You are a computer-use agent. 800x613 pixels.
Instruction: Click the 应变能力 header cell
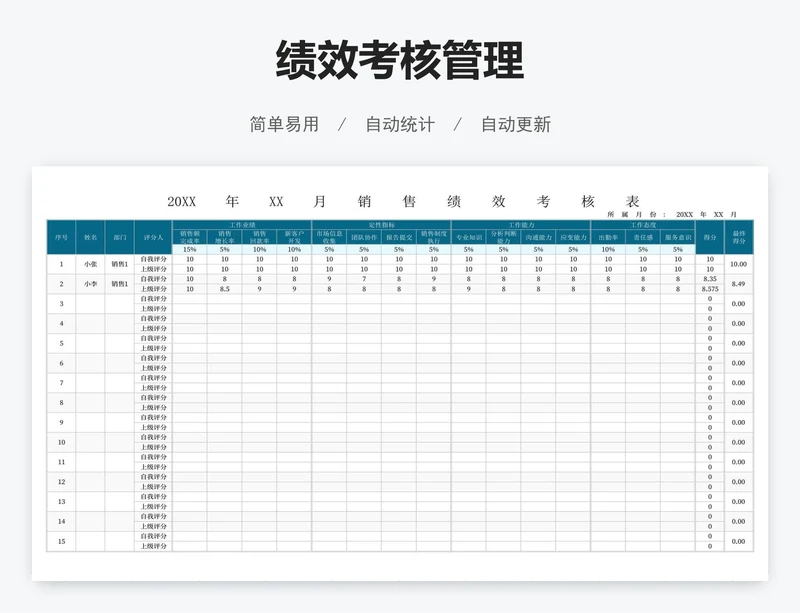point(573,237)
